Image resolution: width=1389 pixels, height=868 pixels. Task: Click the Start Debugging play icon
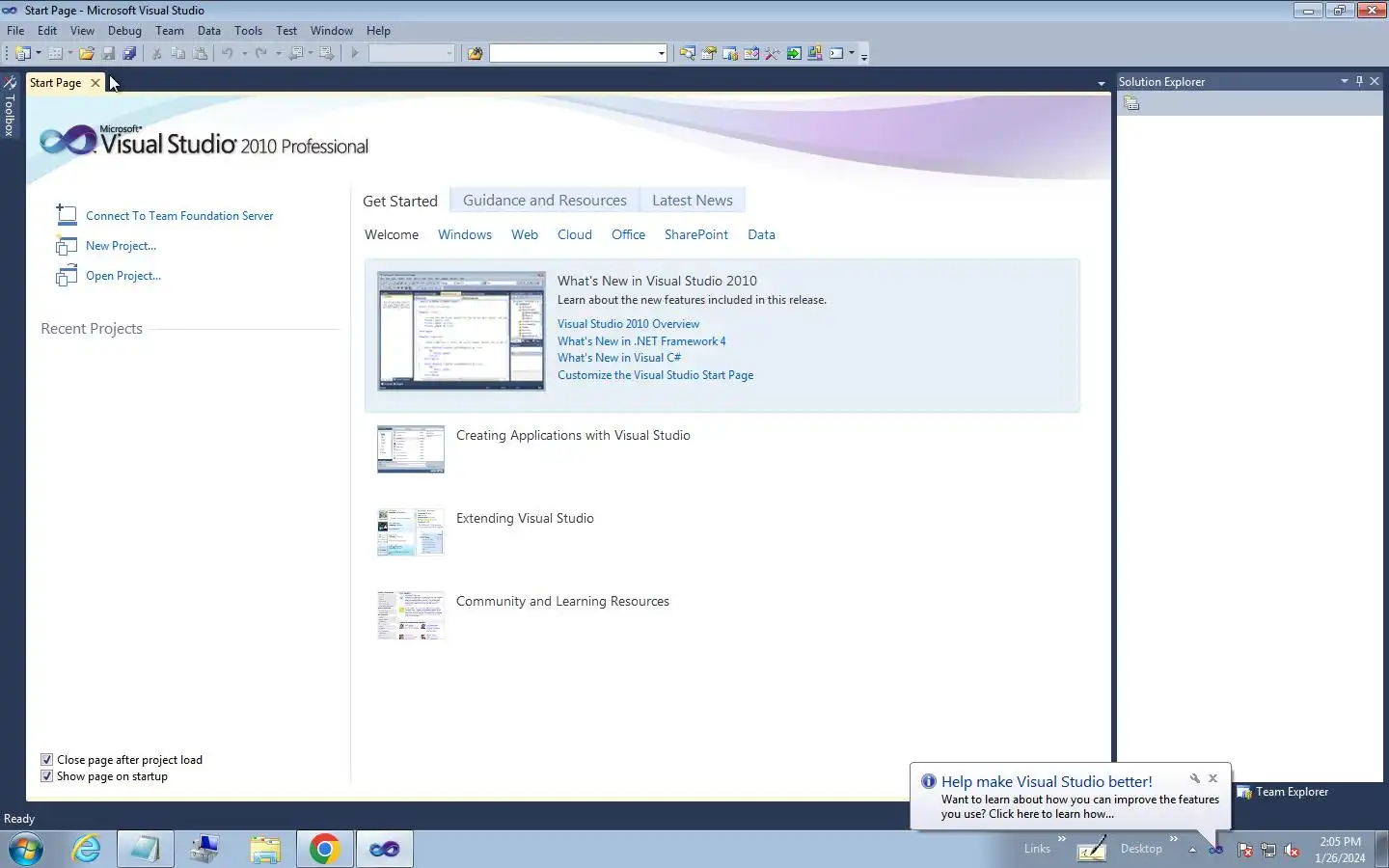tap(355, 53)
